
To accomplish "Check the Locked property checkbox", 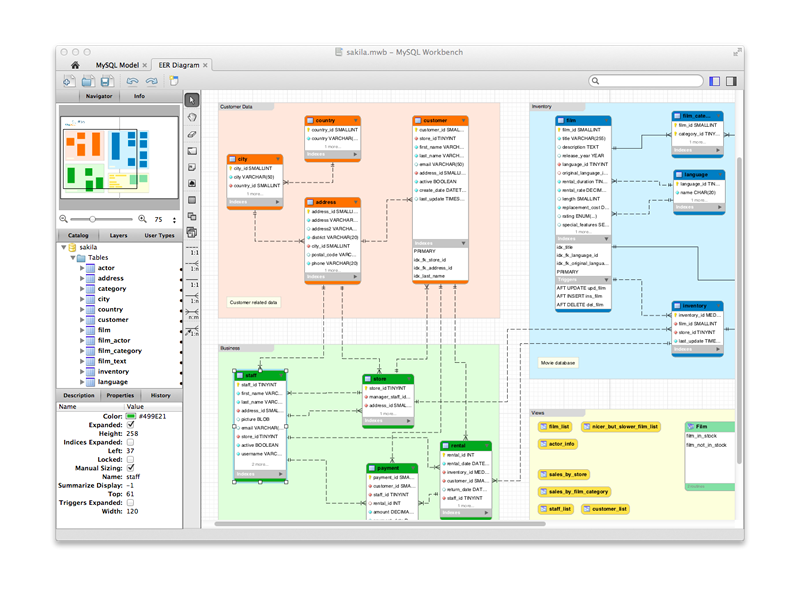I will [x=131, y=459].
